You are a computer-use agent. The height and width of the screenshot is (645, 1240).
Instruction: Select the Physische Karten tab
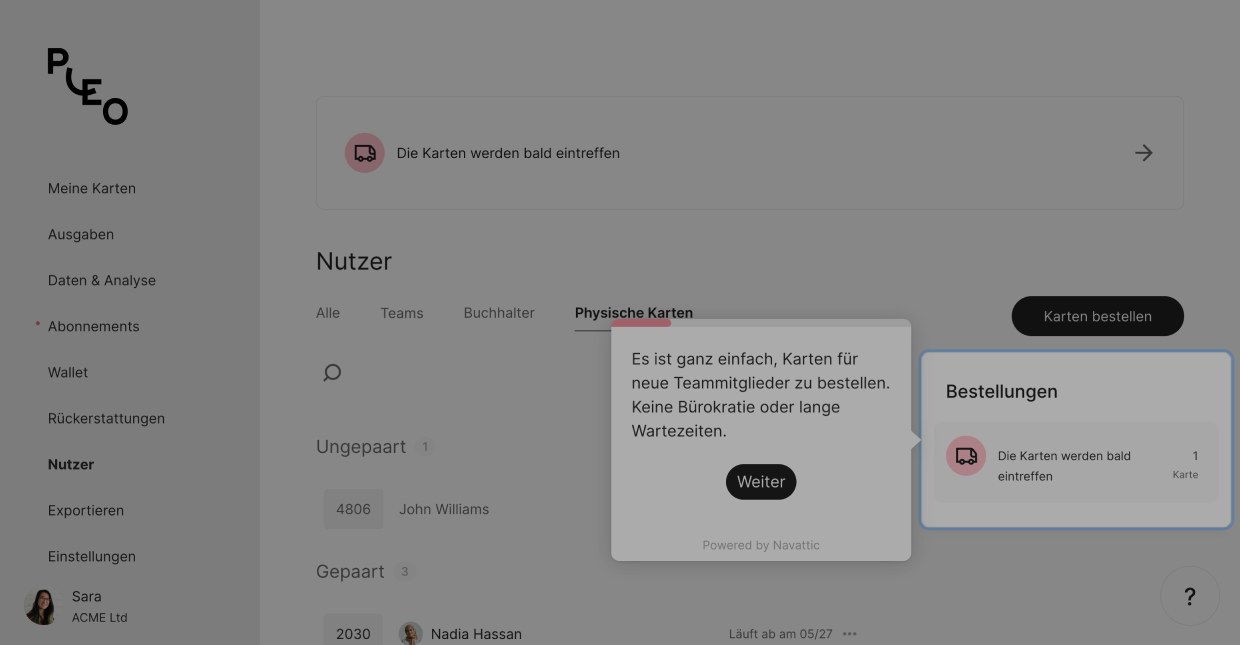click(634, 313)
